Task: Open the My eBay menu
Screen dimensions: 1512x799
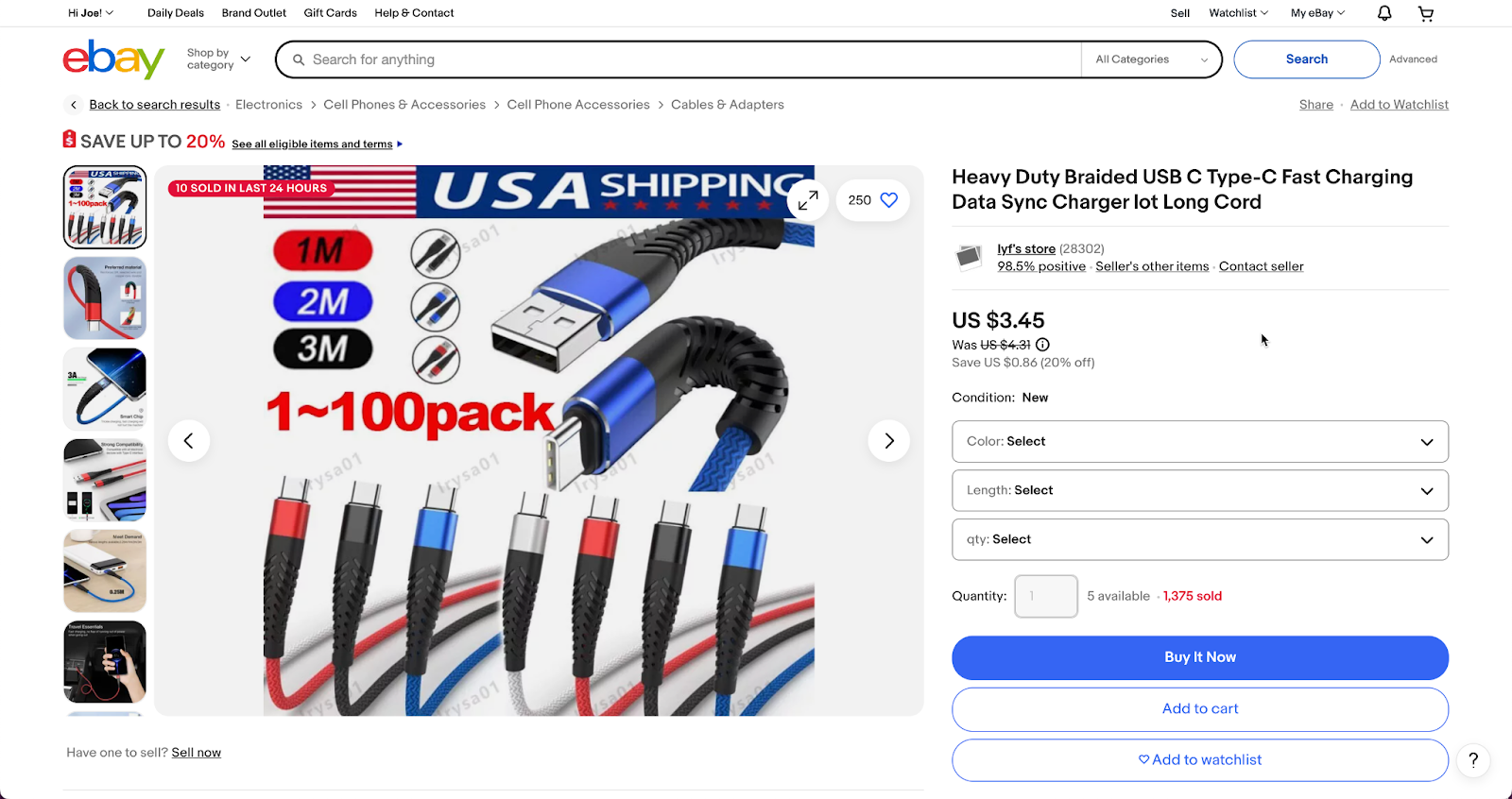Action: click(x=1317, y=13)
